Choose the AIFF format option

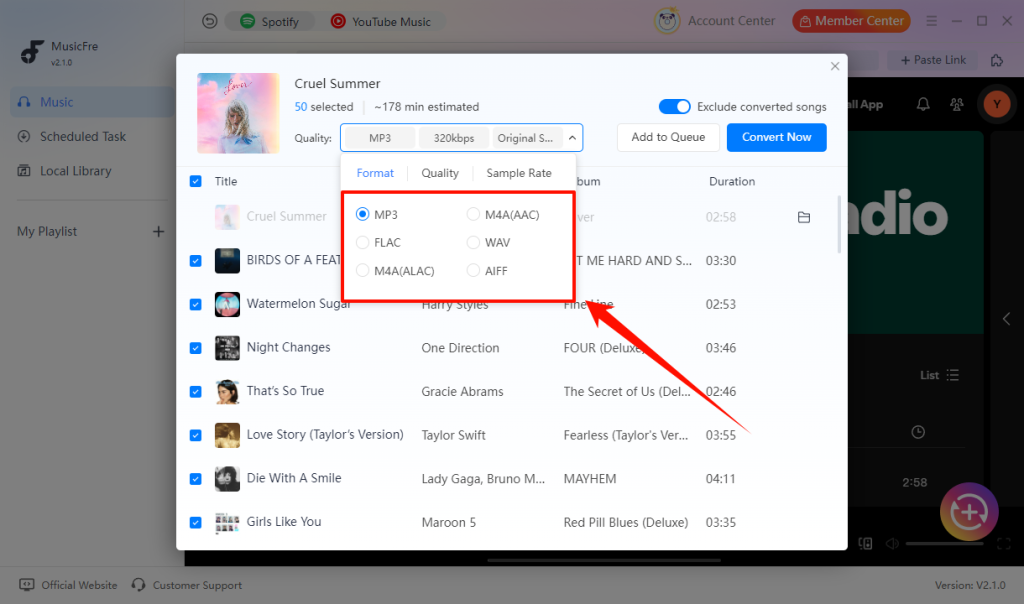tap(487, 271)
